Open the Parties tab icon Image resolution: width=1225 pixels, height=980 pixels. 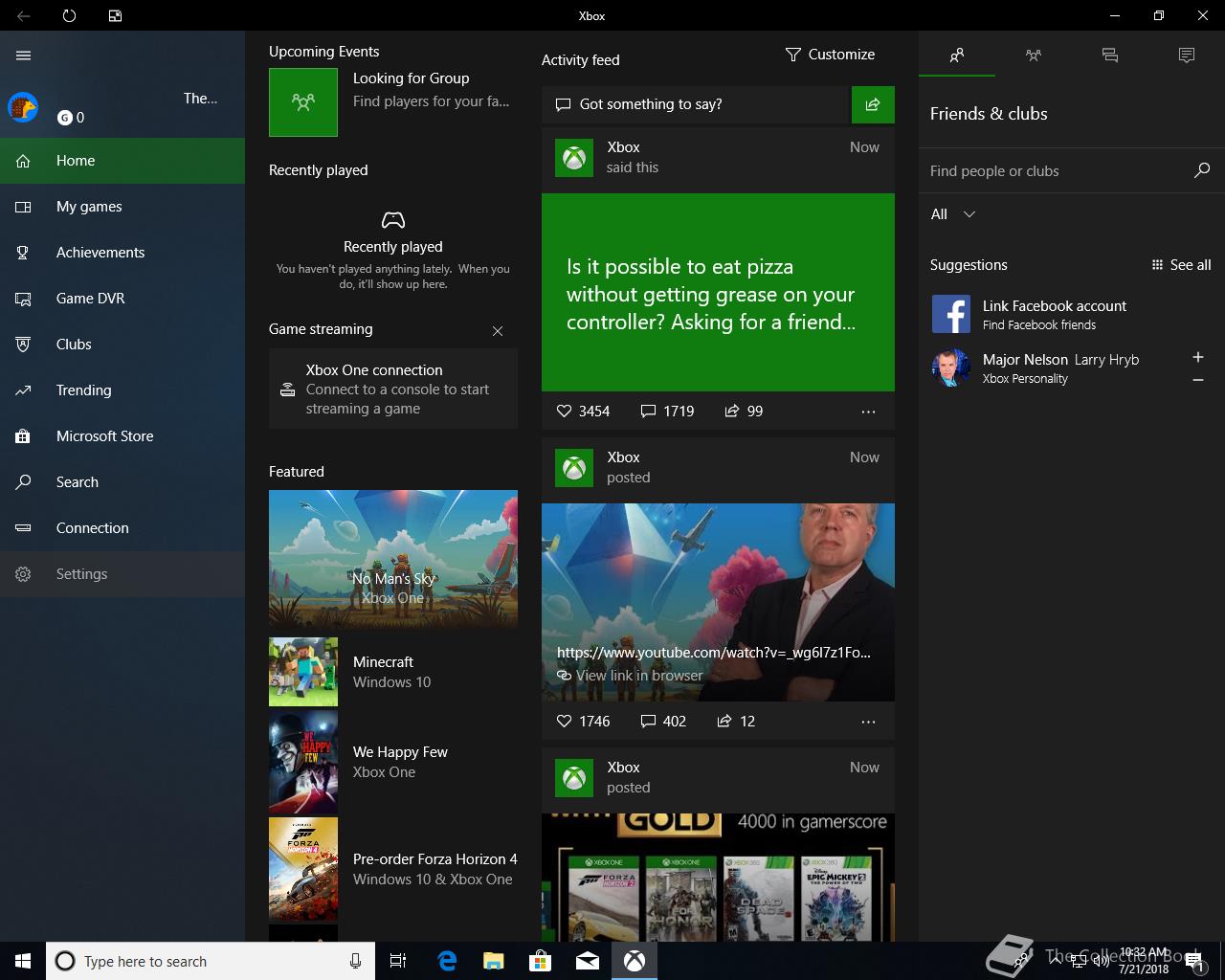(x=1034, y=56)
